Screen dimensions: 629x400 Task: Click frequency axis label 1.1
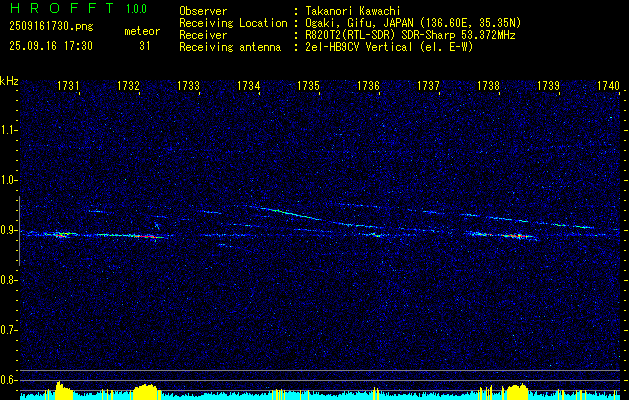tap(7, 130)
